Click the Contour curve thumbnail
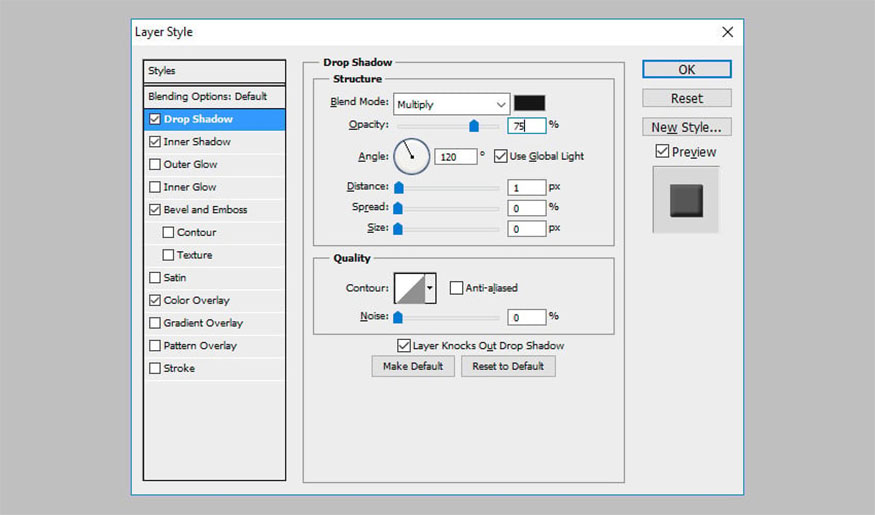Screen dimensions: 875x515 click(x=409, y=288)
